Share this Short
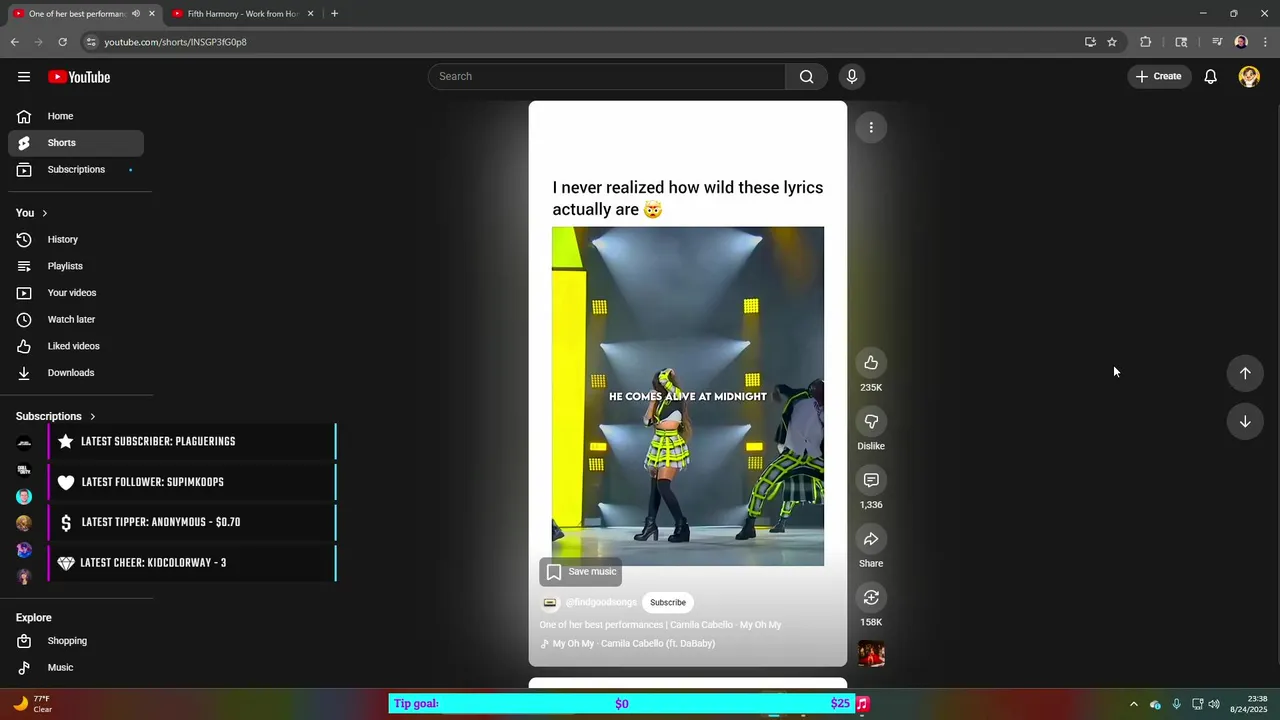This screenshot has height=720, width=1280. 871,540
